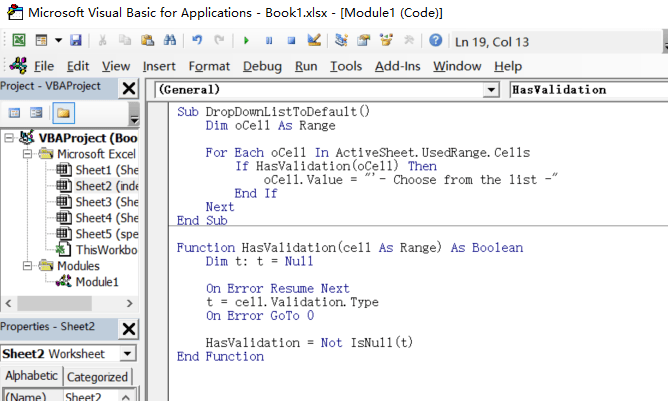The height and width of the screenshot is (401, 668).
Task: Collapse the Microsoft Excel Objects folder
Action: pos(27,154)
